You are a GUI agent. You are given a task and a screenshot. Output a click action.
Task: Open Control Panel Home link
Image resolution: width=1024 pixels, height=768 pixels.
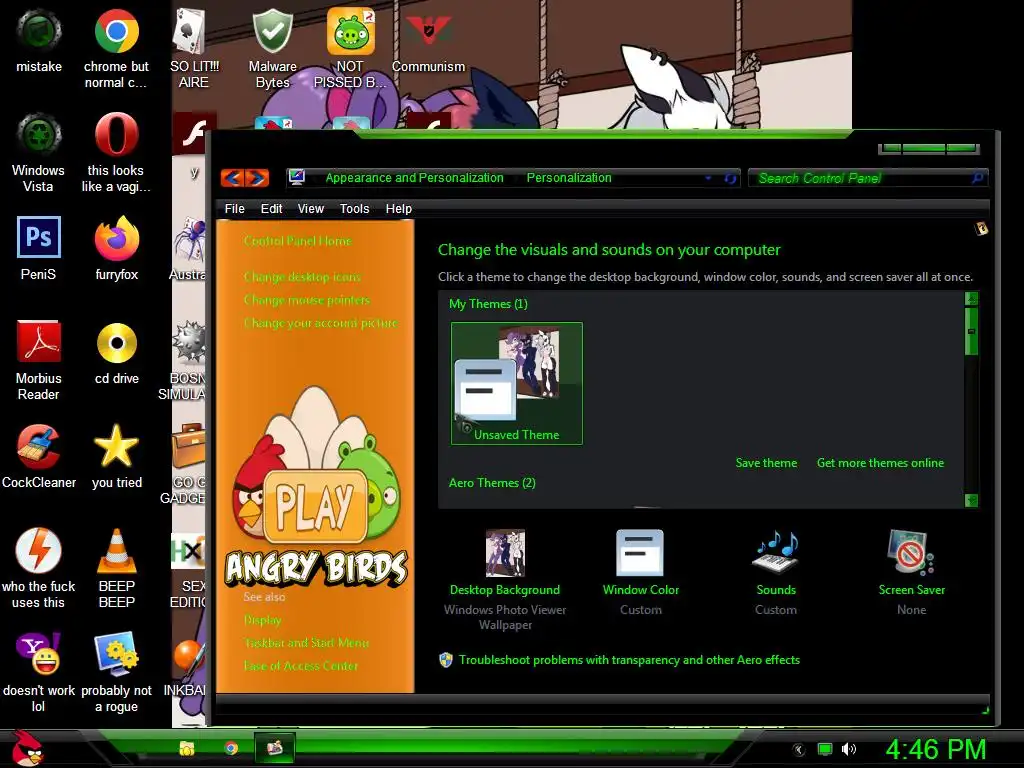point(298,241)
